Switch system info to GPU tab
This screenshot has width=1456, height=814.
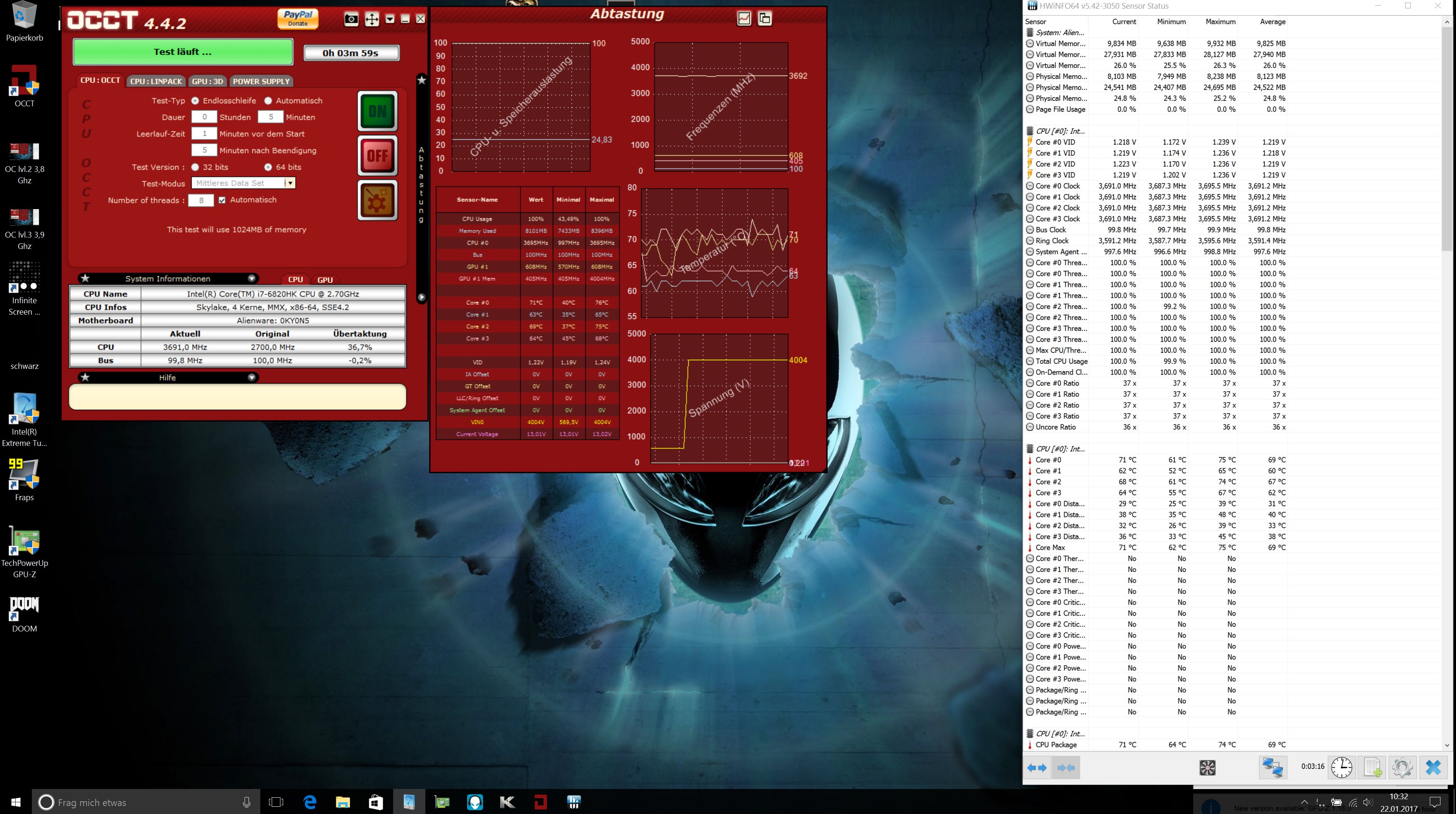[325, 280]
